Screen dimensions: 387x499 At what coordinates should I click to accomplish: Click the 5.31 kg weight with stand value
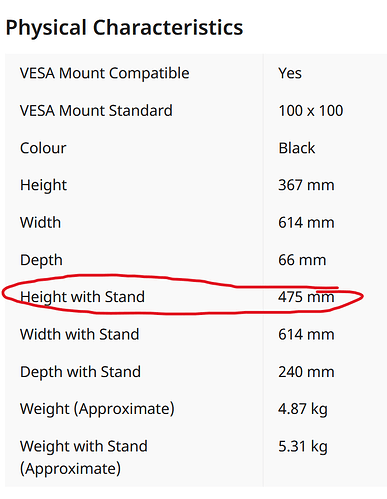(x=303, y=447)
